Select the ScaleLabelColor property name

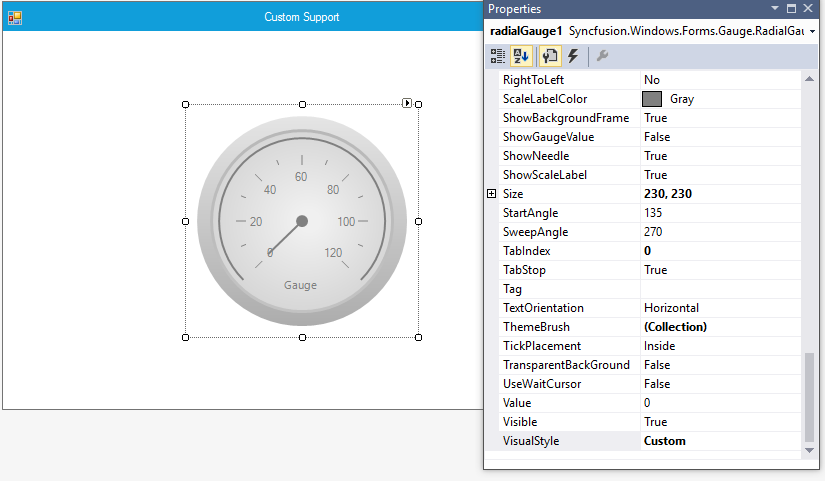pyautogui.click(x=545, y=99)
